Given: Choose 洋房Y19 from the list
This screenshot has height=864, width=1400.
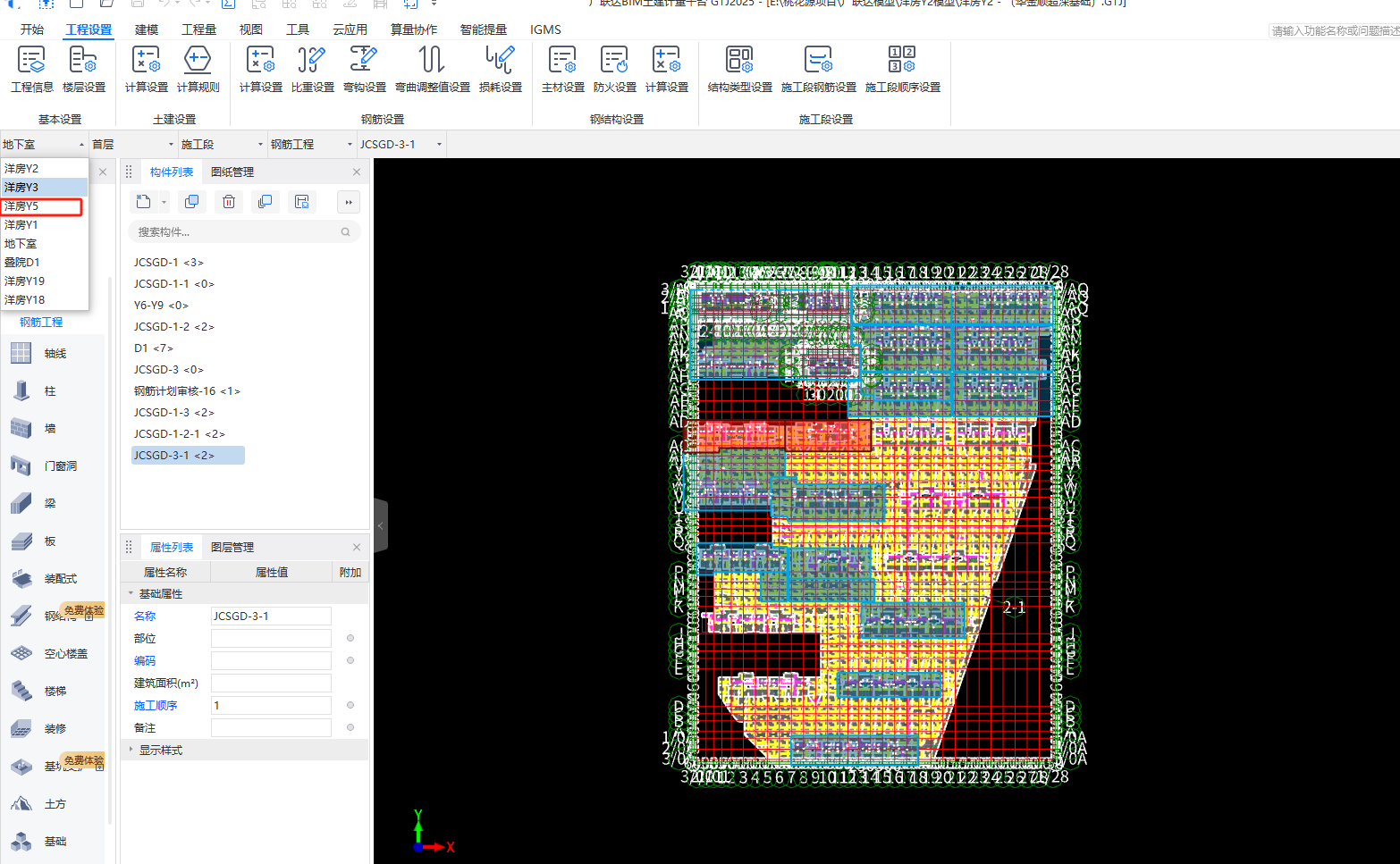Looking at the screenshot, I should [x=43, y=281].
